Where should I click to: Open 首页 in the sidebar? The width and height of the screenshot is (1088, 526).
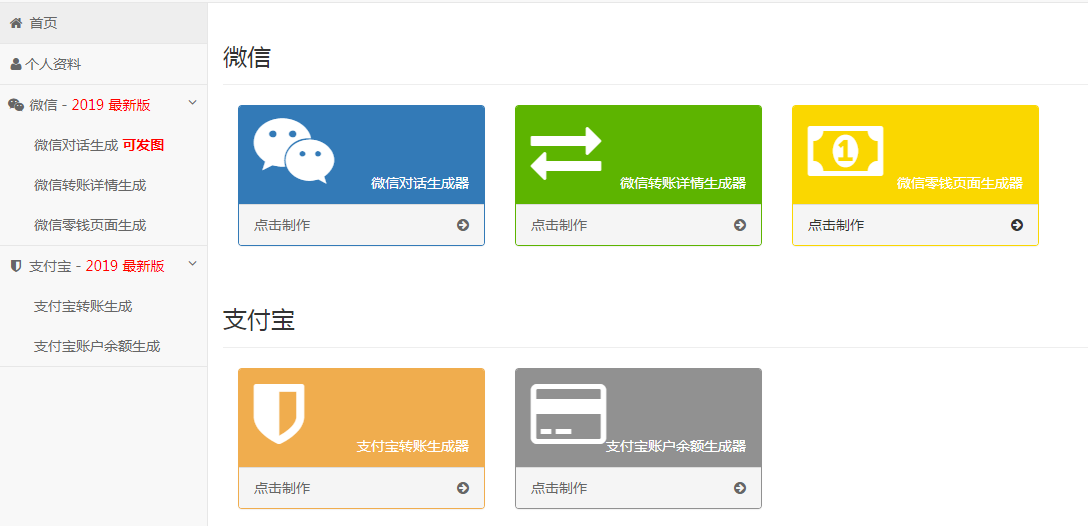[103, 23]
